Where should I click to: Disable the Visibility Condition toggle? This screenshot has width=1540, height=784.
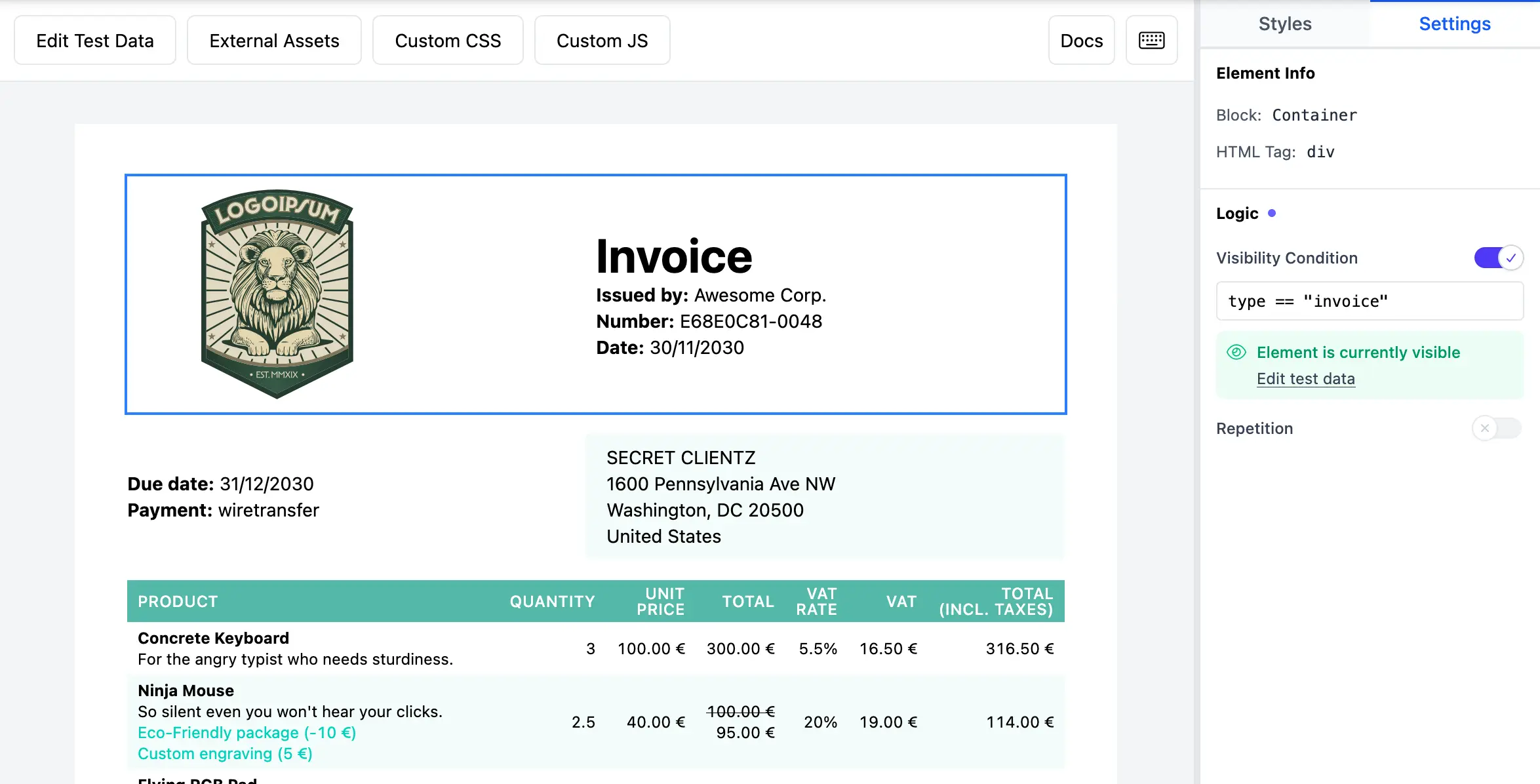coord(1498,258)
